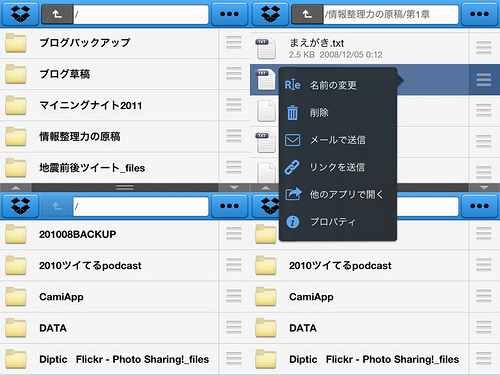Screen dimensions: 500x375
Task: Choose 他のアプリで開く from the popup menu
Action: [x=338, y=194]
